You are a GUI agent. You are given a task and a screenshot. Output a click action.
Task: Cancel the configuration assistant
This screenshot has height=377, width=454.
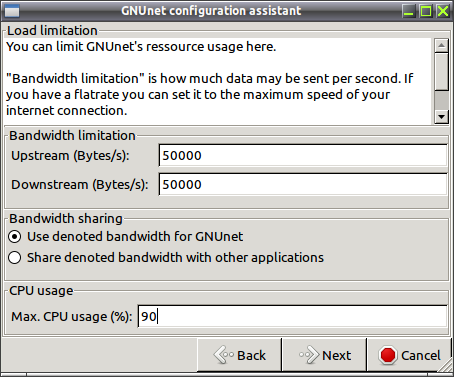point(409,355)
